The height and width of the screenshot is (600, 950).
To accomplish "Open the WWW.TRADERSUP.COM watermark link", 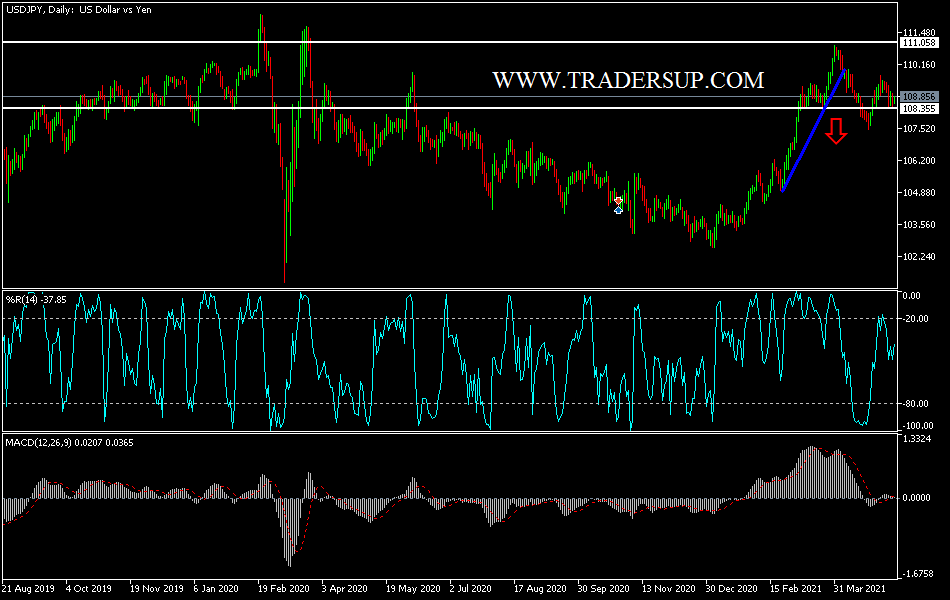I will [628, 76].
